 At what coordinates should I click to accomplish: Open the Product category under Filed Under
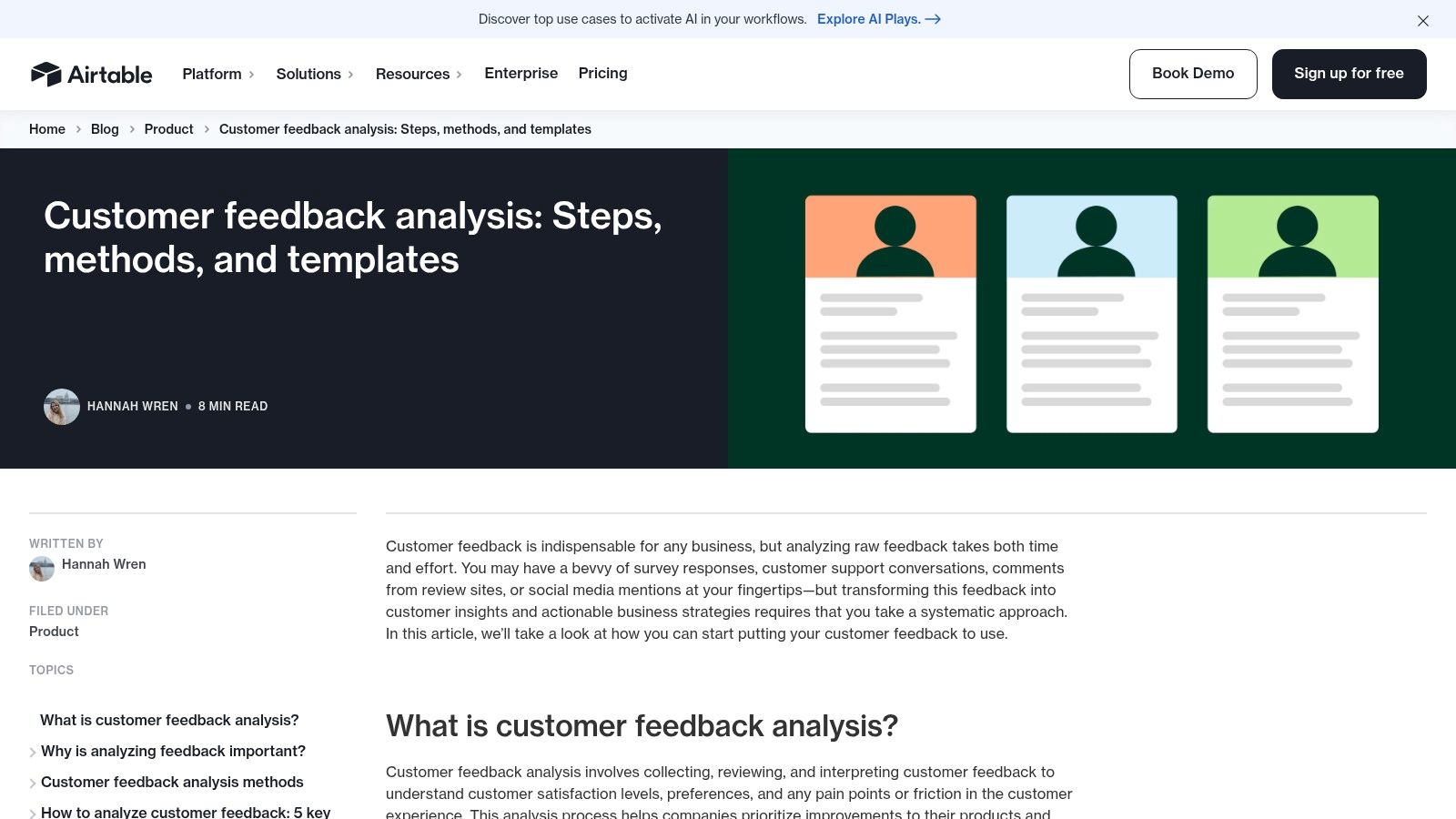click(54, 632)
